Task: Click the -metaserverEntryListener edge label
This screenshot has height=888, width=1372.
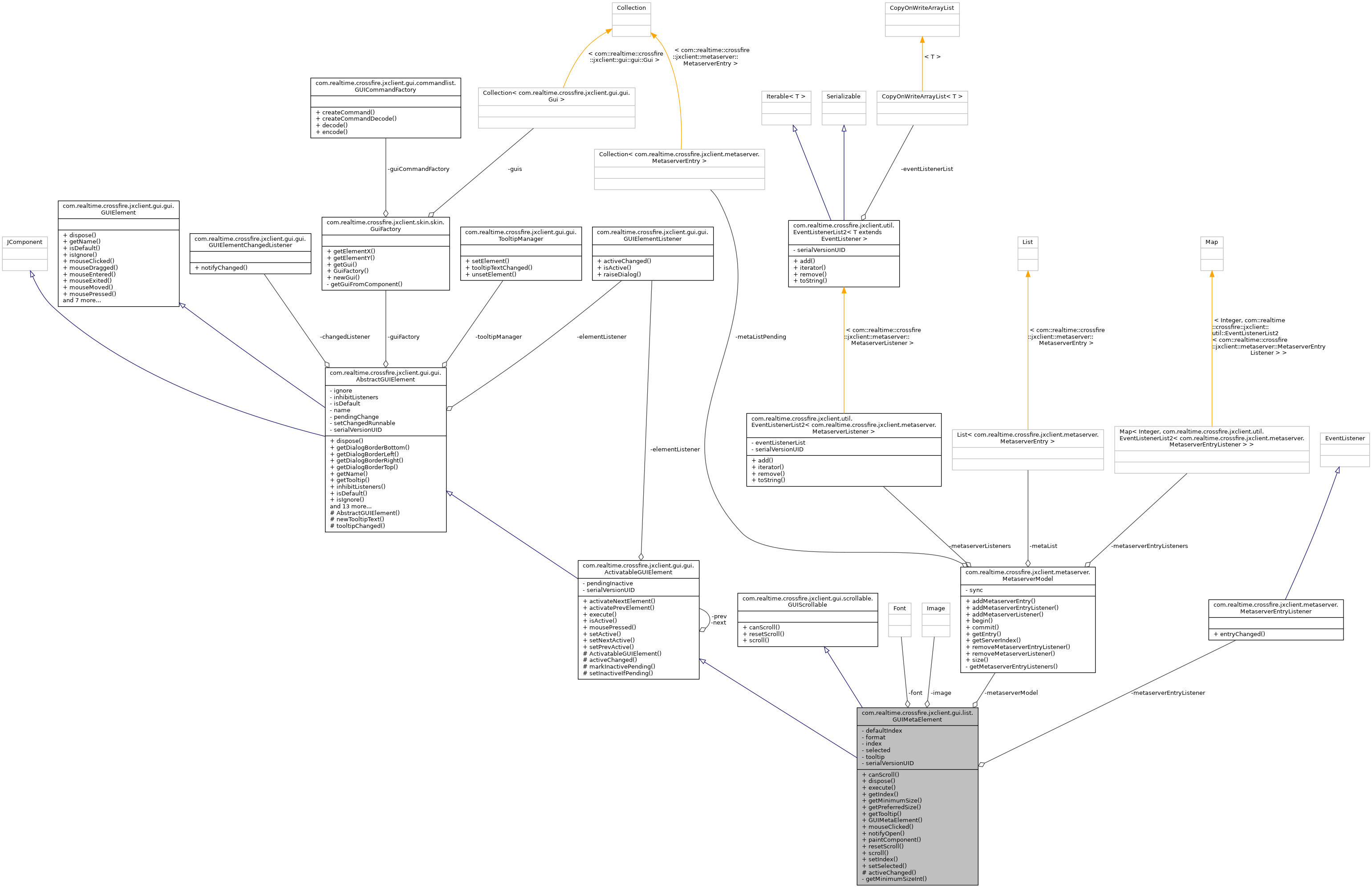Action: [x=1168, y=693]
